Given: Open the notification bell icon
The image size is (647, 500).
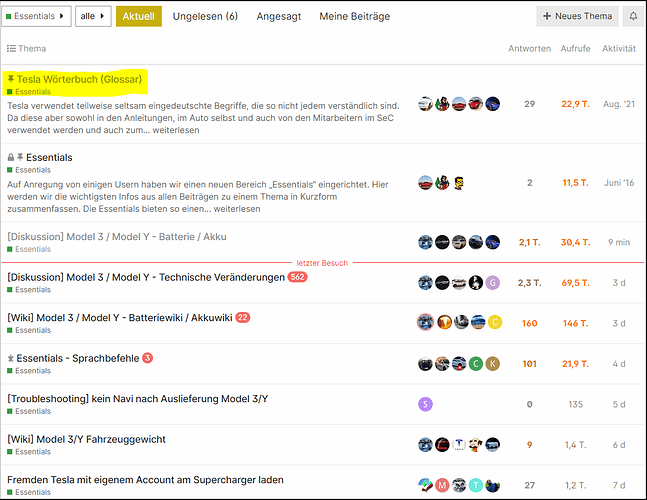Looking at the screenshot, I should point(633,16).
